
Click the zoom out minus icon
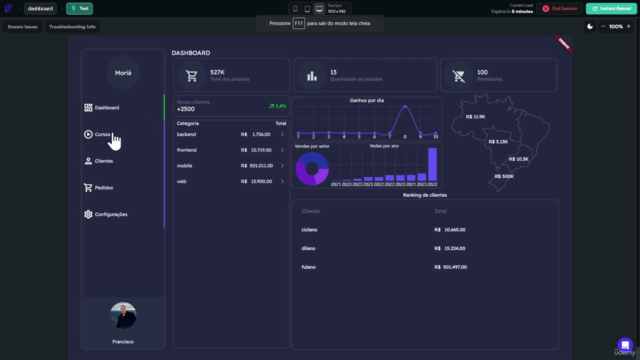click(603, 27)
